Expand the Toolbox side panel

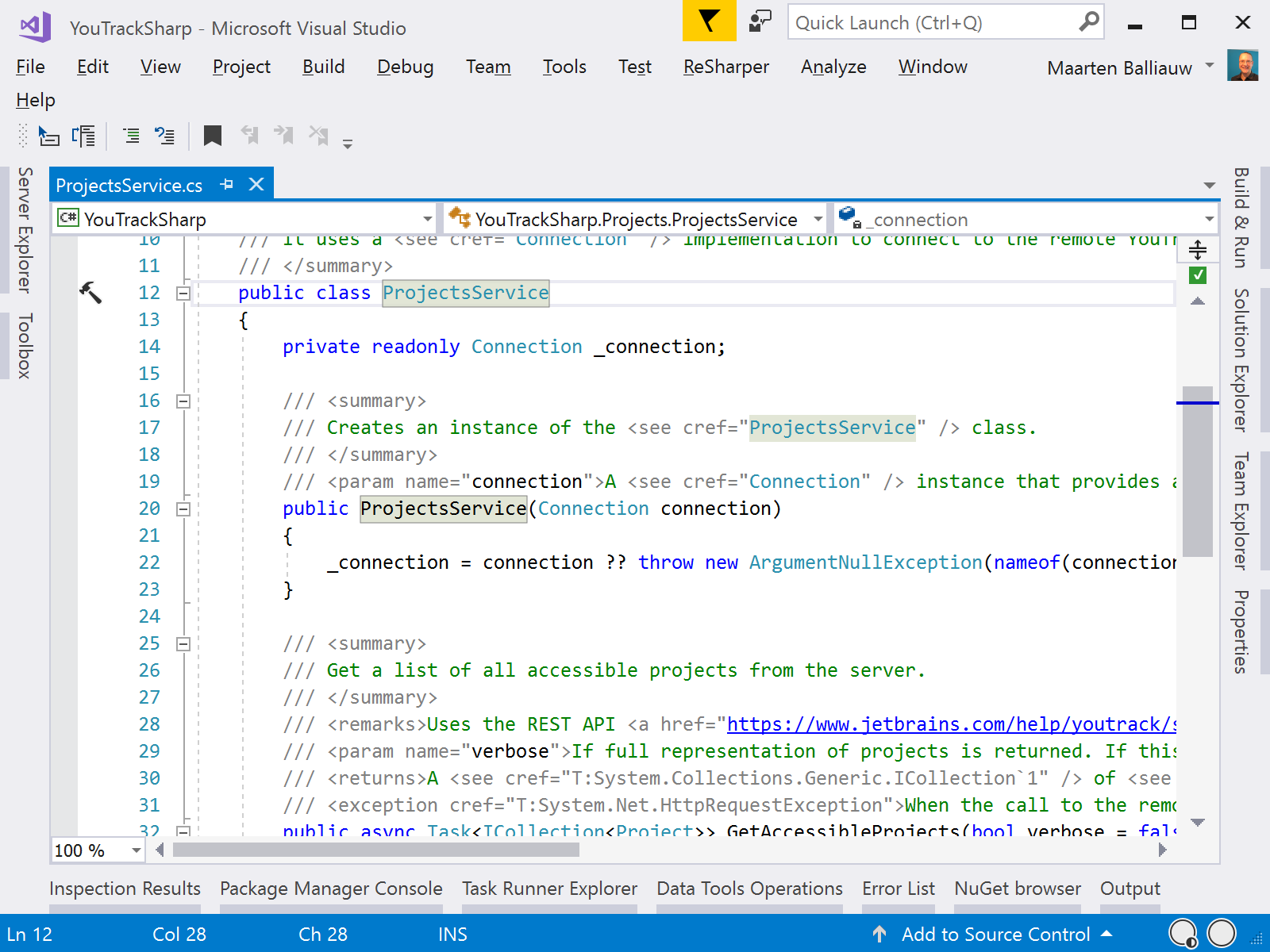[x=25, y=346]
